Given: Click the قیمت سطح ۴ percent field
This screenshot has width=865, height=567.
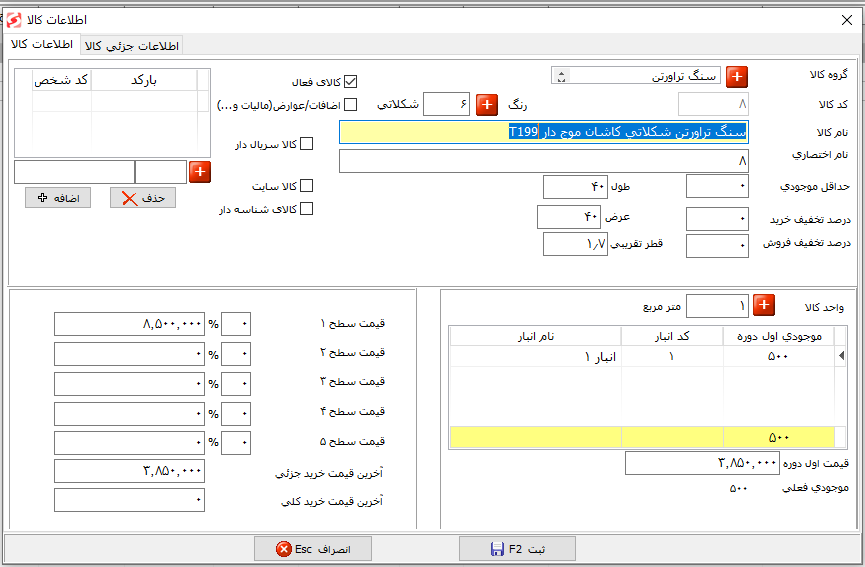Looking at the screenshot, I should [236, 414].
